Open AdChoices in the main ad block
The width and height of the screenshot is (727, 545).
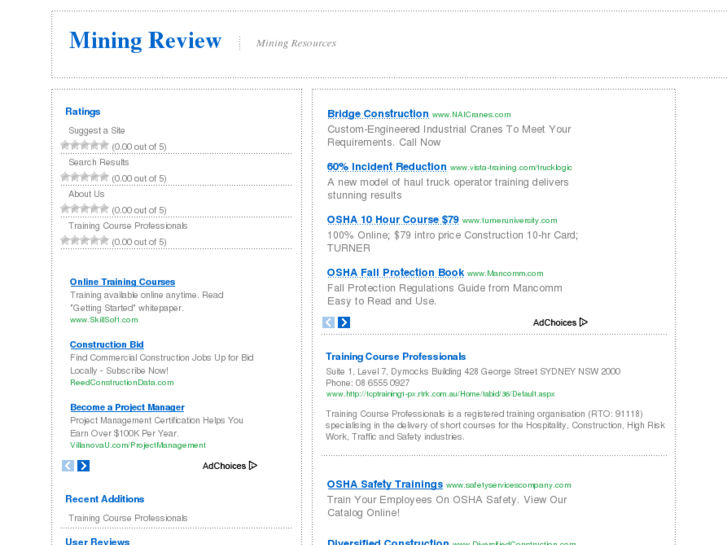tap(560, 322)
